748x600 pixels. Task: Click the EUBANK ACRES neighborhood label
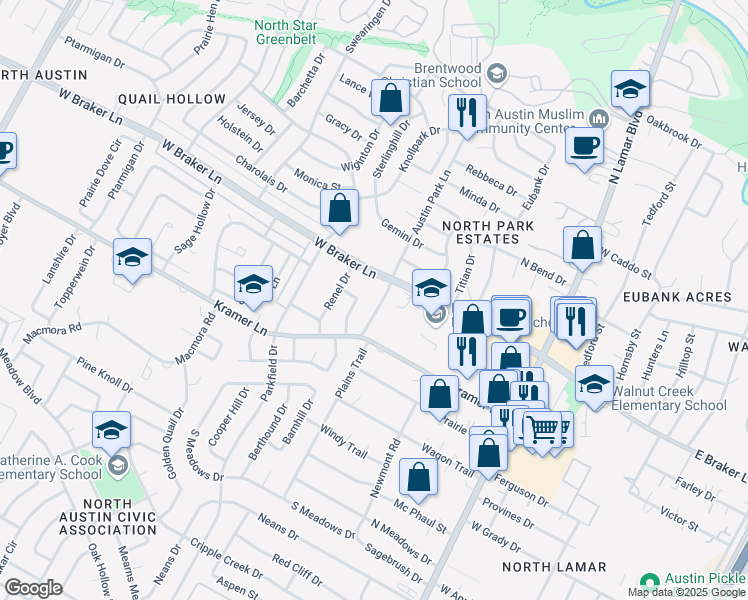677,297
